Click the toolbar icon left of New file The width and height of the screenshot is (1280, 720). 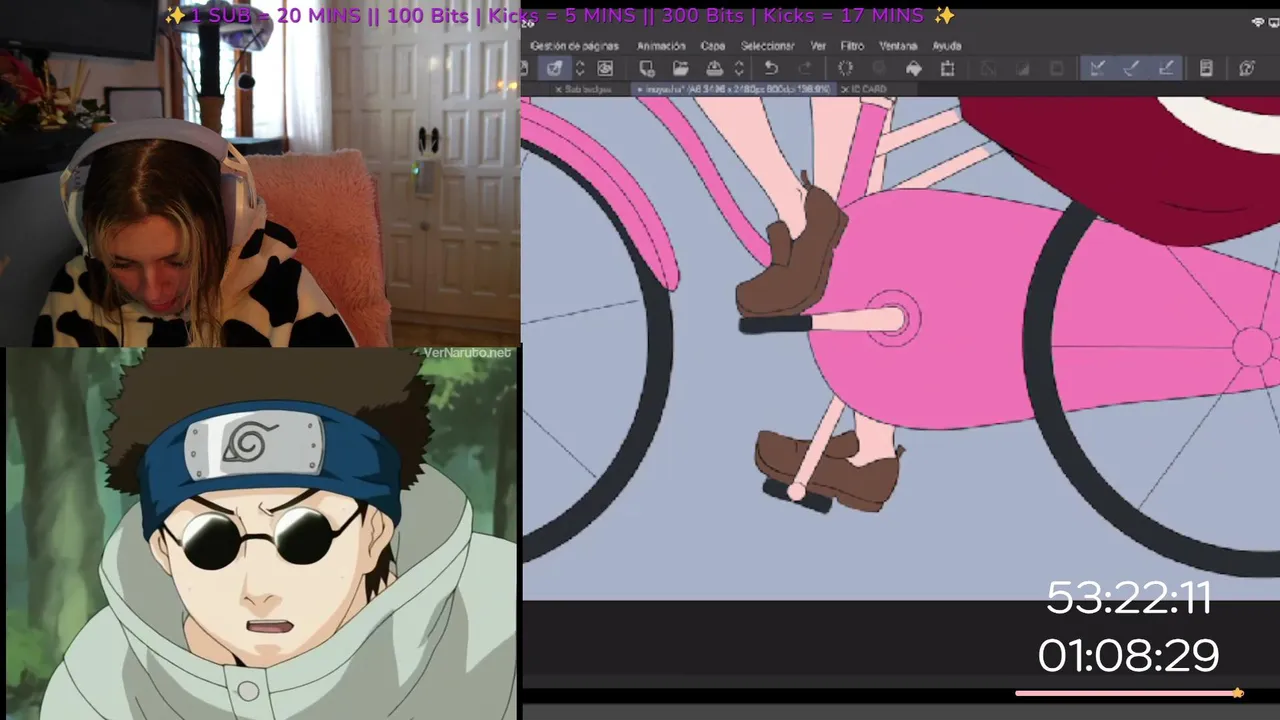pos(605,68)
